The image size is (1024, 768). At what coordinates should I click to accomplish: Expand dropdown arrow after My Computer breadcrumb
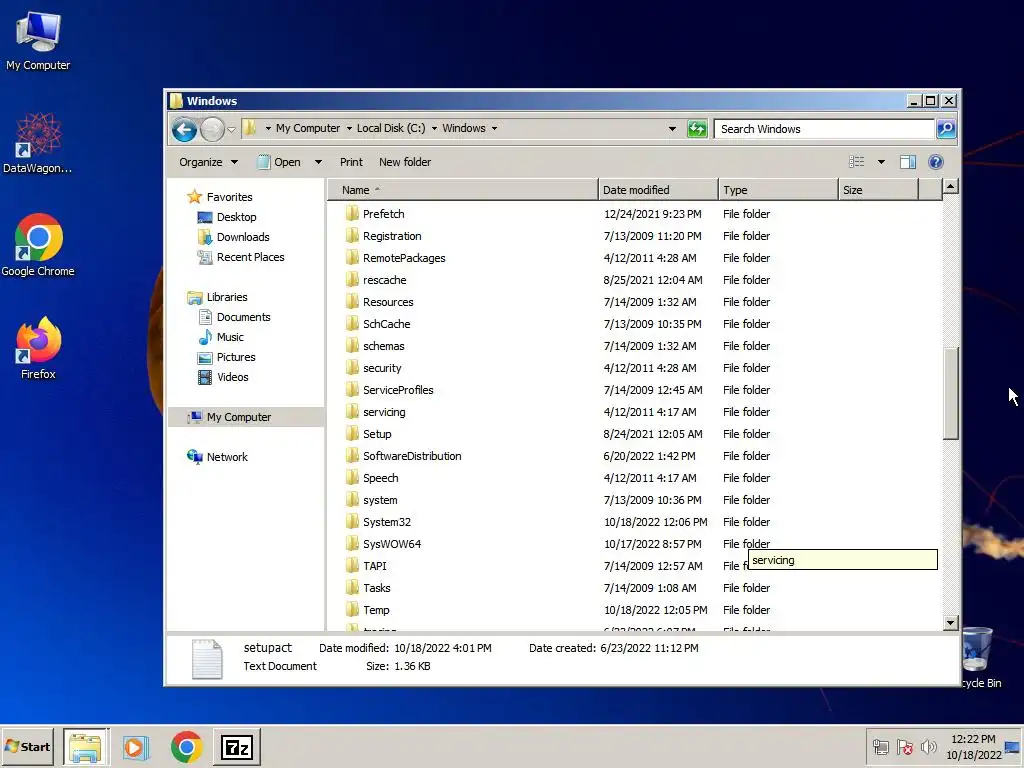[349, 129]
